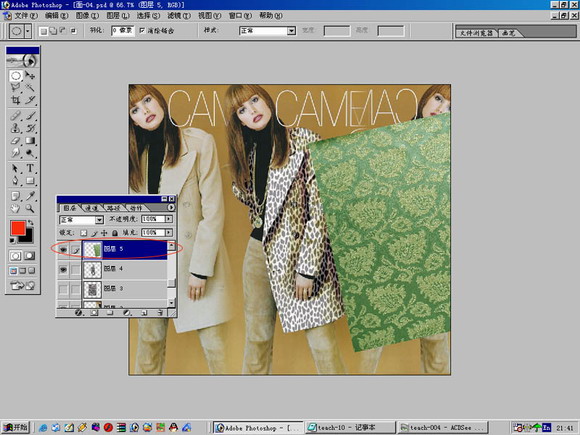Switch to Standard editing mode
This screenshot has height=435, width=580.
click(16, 256)
